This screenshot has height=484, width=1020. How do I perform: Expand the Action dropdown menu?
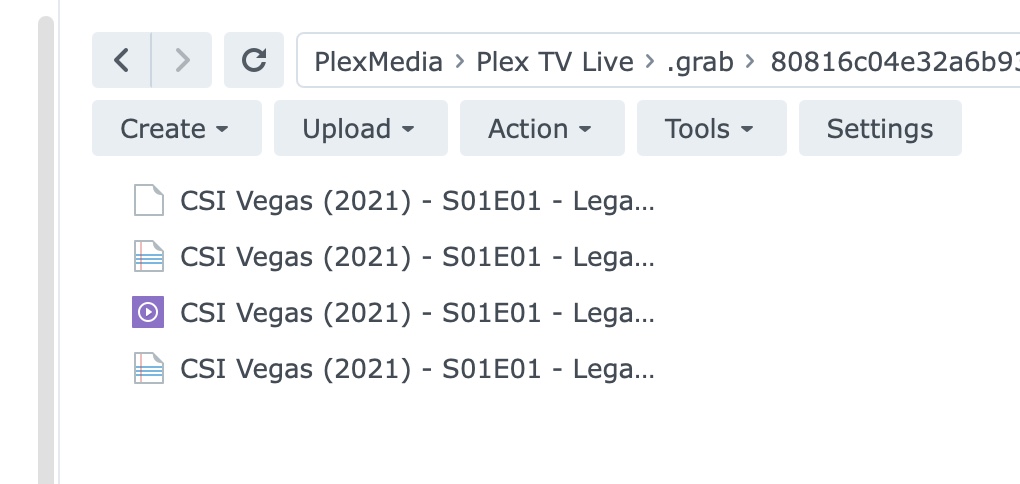541,129
